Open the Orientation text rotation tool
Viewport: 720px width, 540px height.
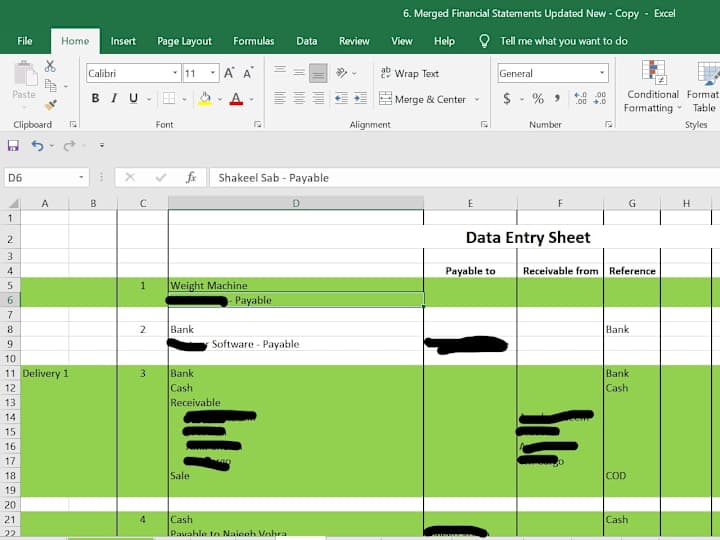[x=341, y=73]
